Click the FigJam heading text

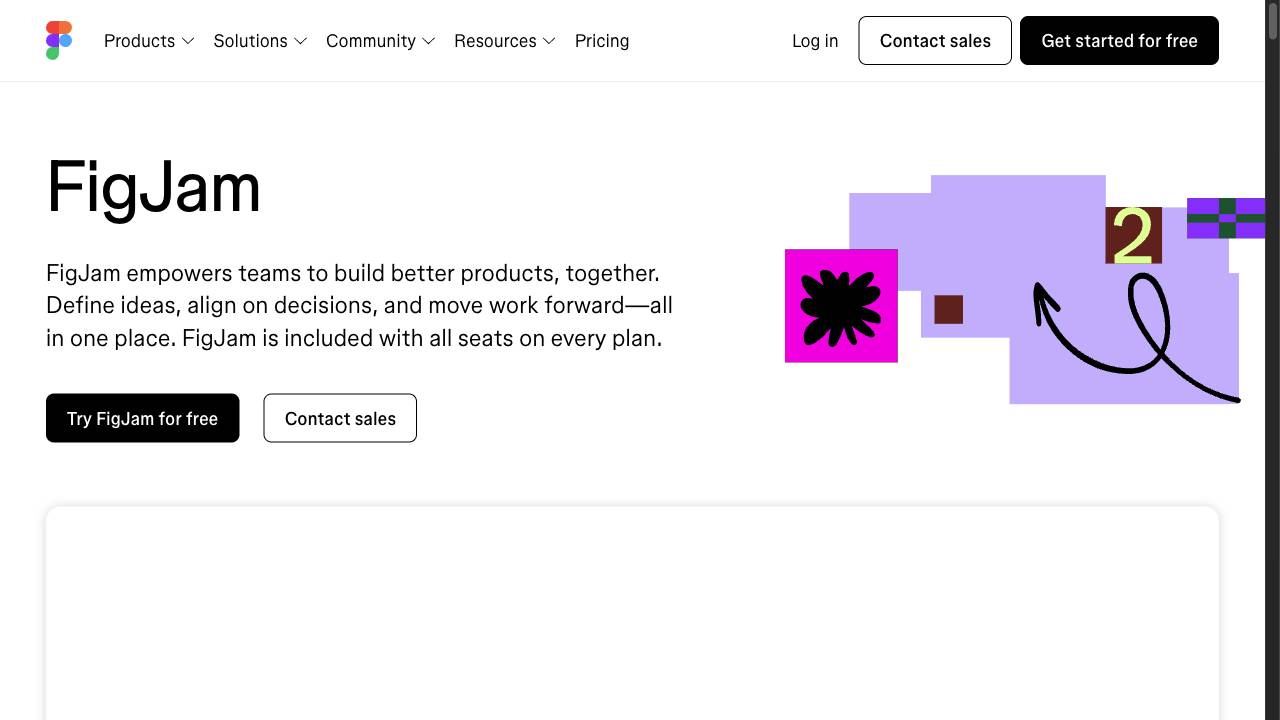[x=154, y=188]
